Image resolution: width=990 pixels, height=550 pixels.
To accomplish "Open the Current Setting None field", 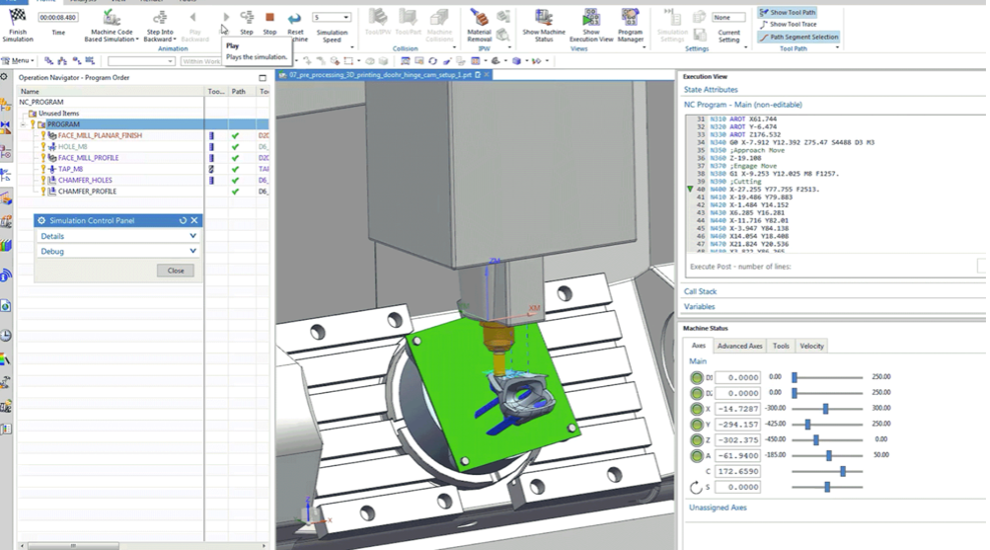I will click(x=728, y=18).
